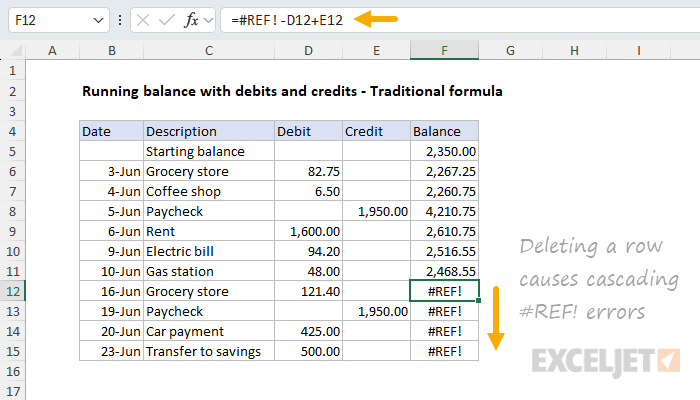This screenshot has height=400, width=700.
Task: Click the balance cell '4,210.75'
Action: (444, 212)
